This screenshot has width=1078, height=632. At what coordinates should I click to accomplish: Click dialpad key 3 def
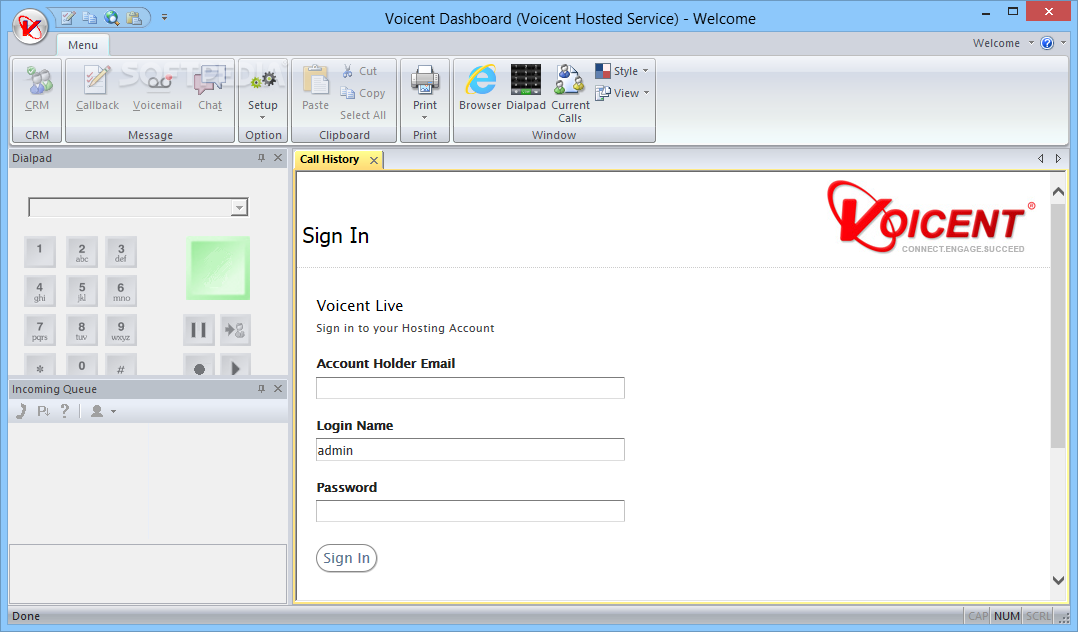coord(121,252)
